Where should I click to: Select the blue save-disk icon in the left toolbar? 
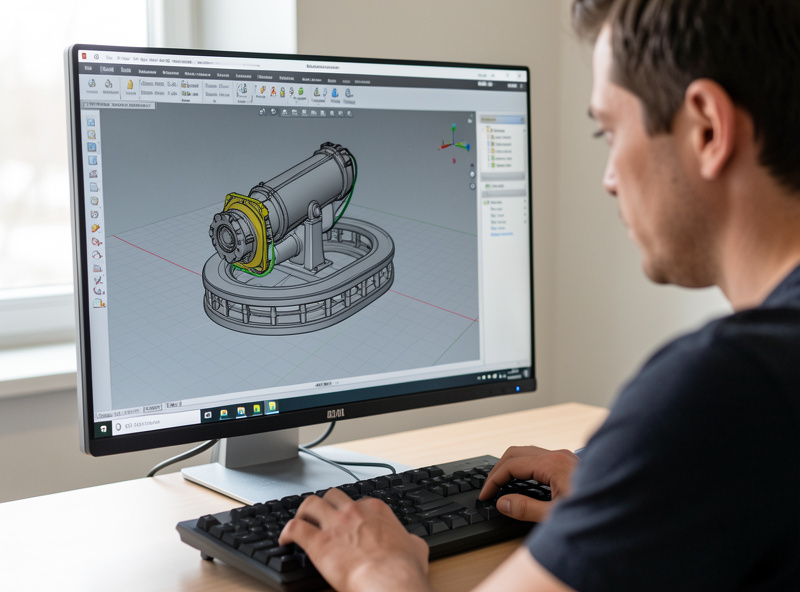click(x=92, y=147)
